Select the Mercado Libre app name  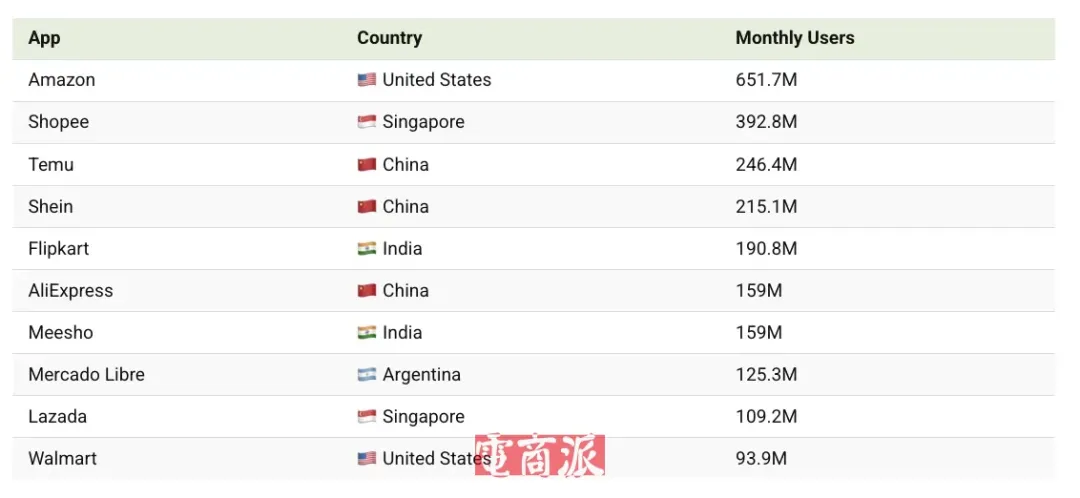coord(86,374)
